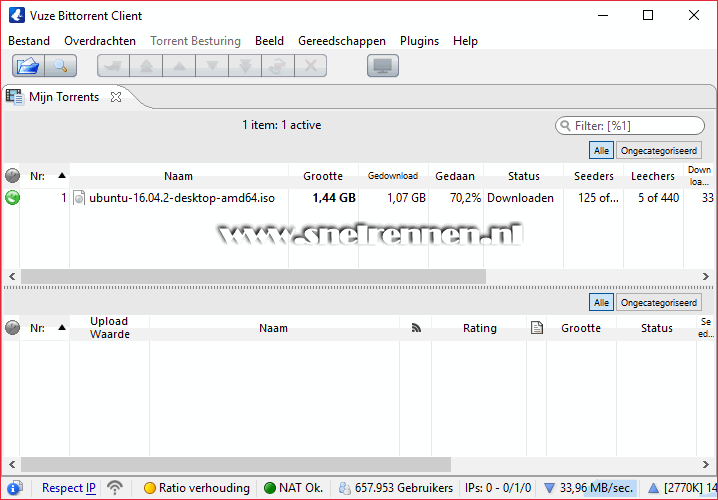
Task: Click upper table scroll right arrow
Action: tap(706, 276)
